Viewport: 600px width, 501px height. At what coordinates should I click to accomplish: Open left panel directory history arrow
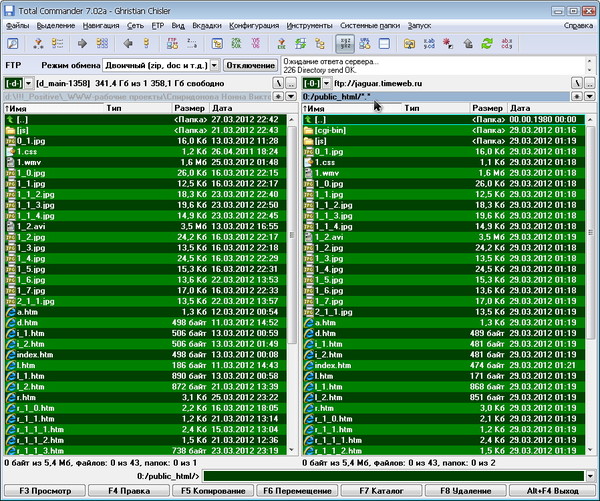pos(292,96)
